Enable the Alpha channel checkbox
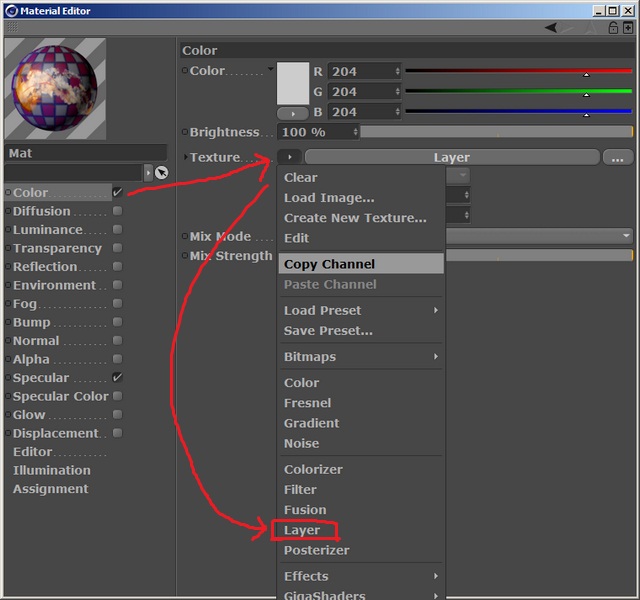Screen dimensions: 640x600 point(118,359)
